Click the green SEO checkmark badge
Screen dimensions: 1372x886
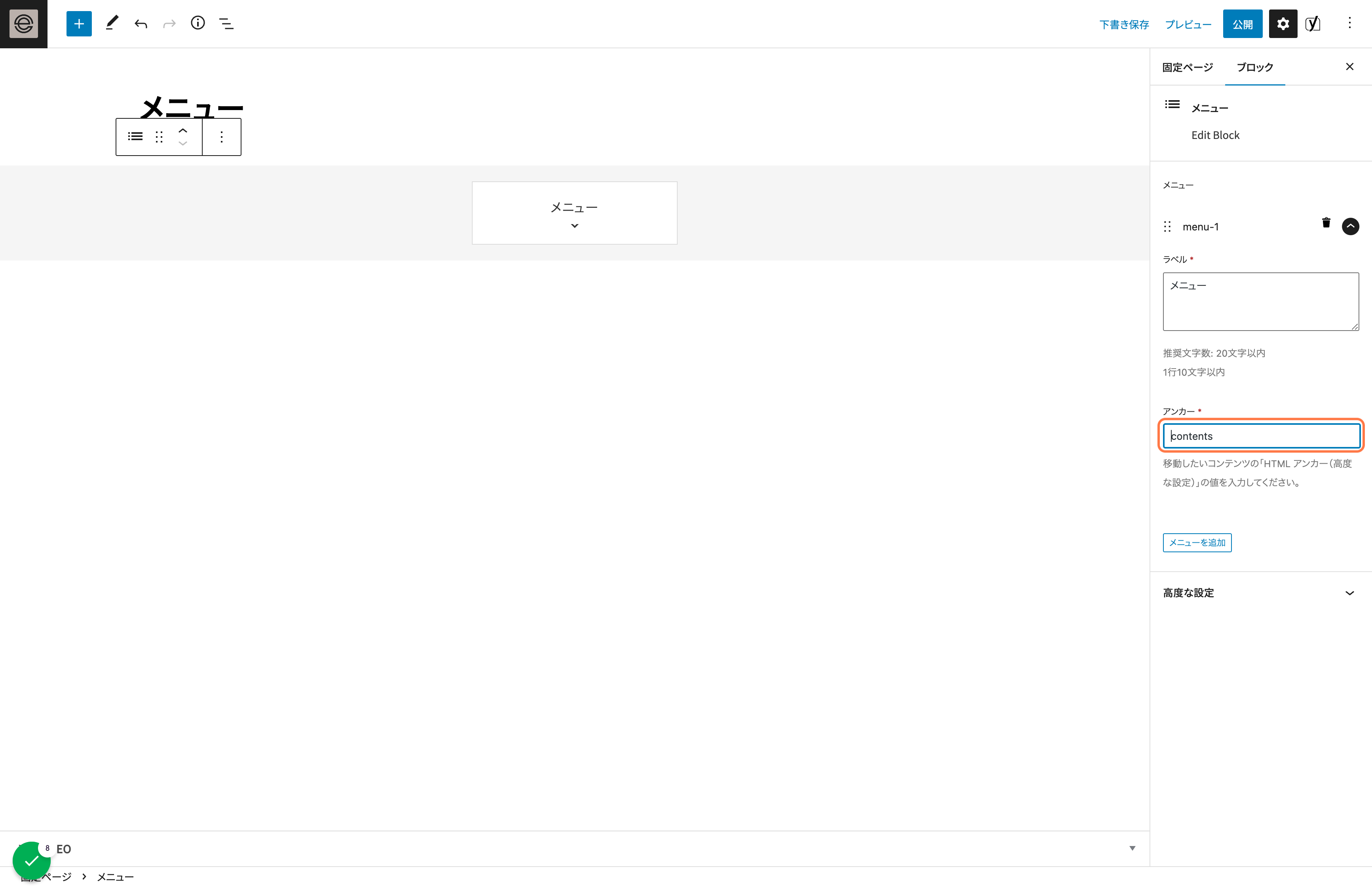click(x=32, y=861)
